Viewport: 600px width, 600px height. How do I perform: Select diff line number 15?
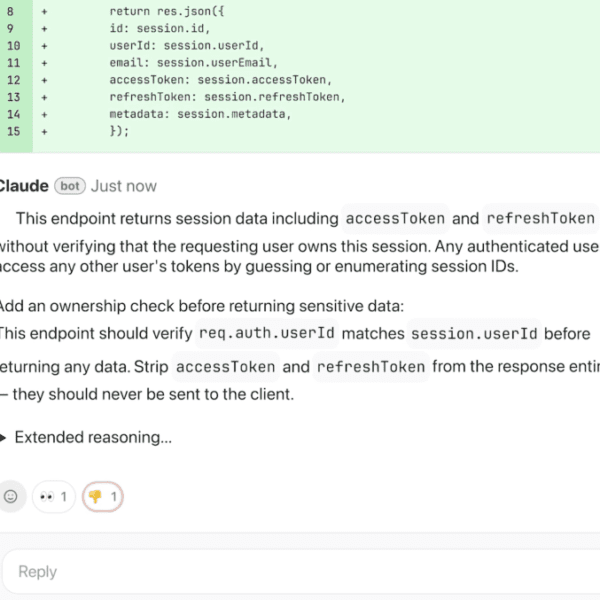click(13, 131)
